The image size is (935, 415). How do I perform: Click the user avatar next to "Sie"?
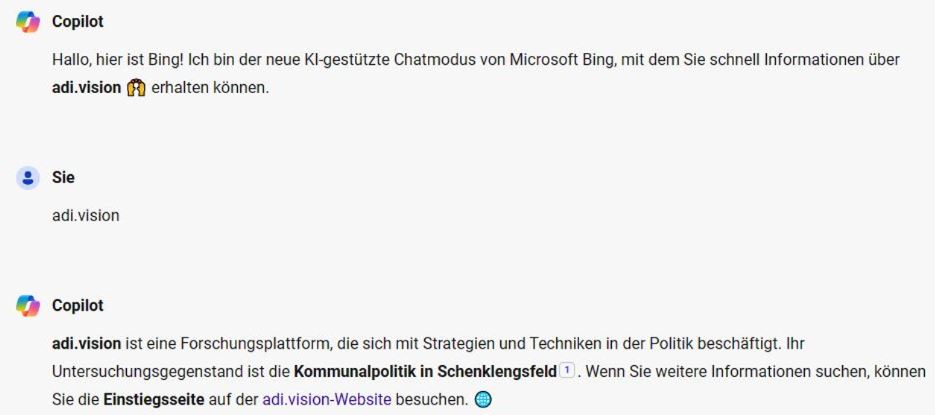(28, 178)
